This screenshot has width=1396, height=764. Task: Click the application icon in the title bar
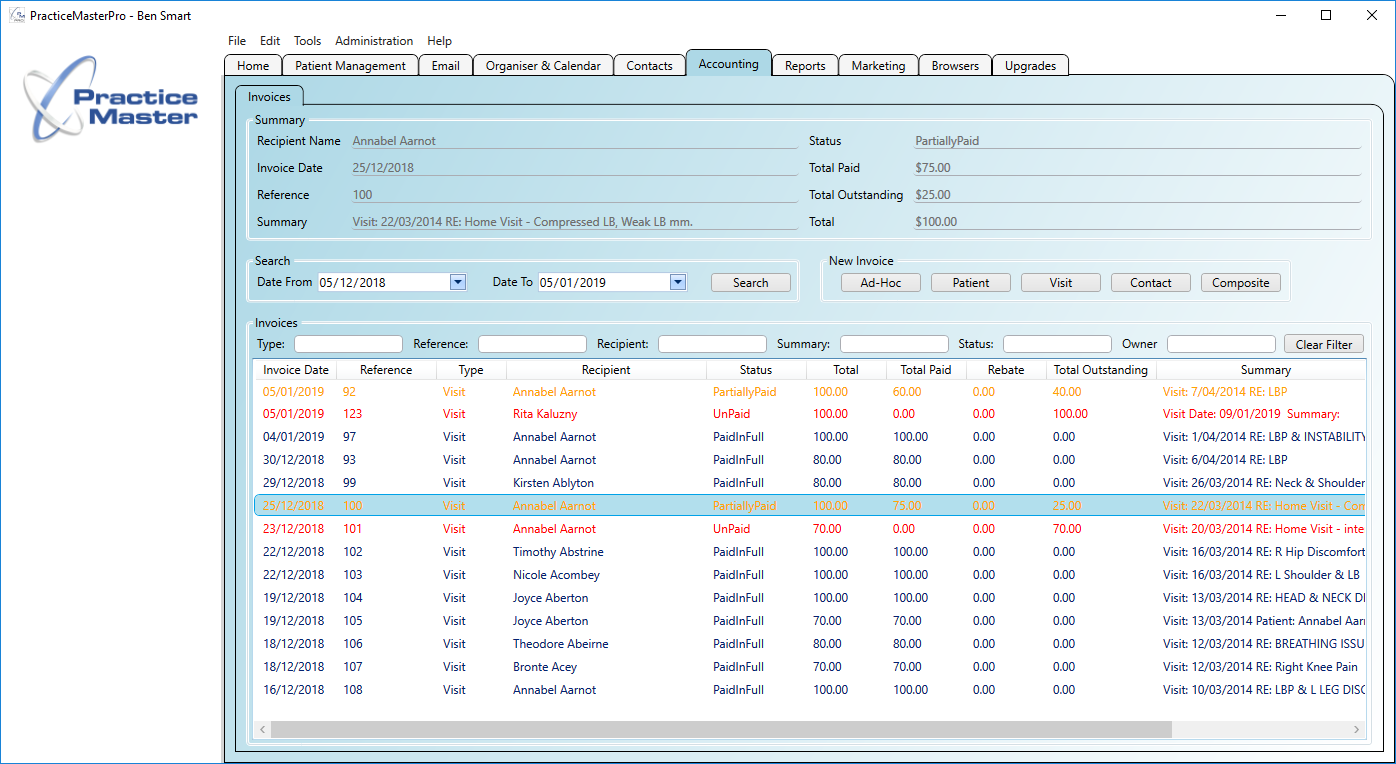pos(15,14)
